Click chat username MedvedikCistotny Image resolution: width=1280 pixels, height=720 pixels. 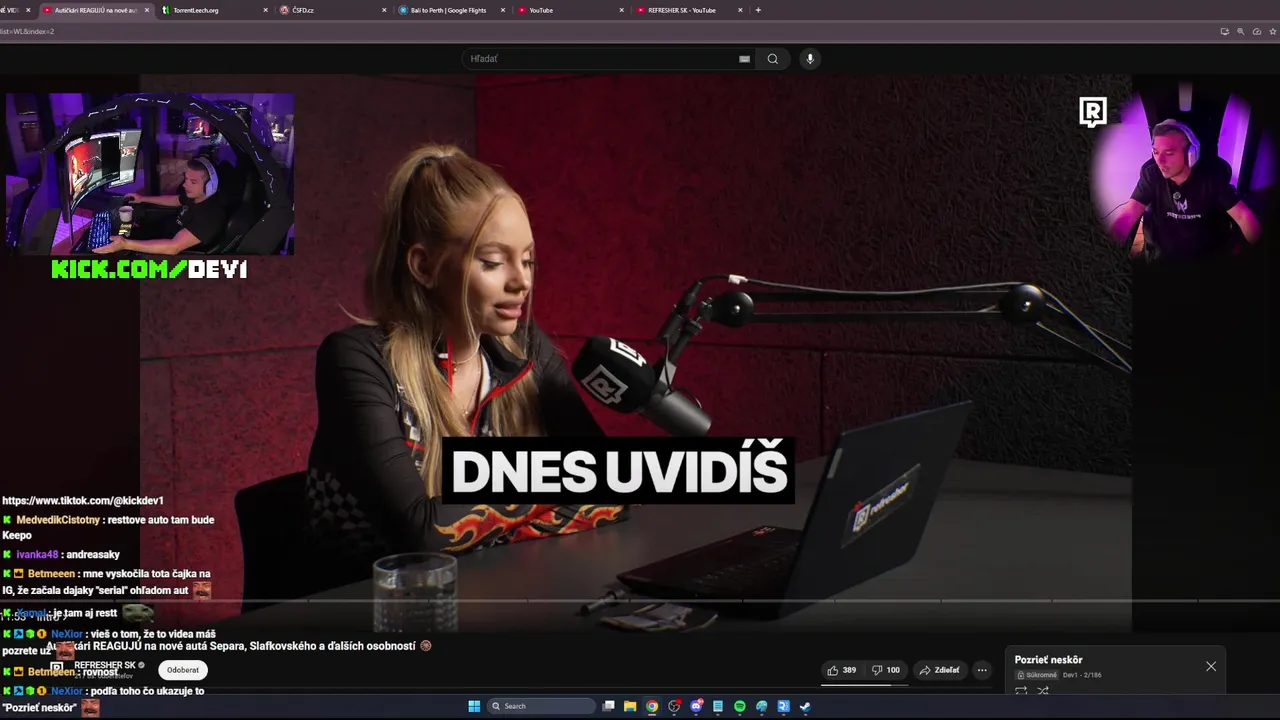pyautogui.click(x=58, y=520)
